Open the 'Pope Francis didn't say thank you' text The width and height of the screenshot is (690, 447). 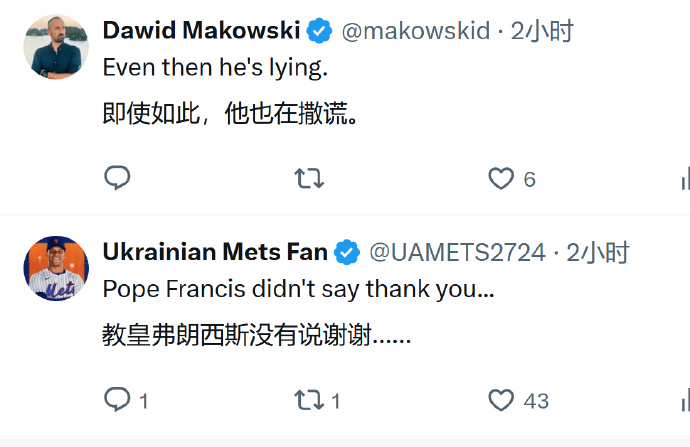(298, 289)
